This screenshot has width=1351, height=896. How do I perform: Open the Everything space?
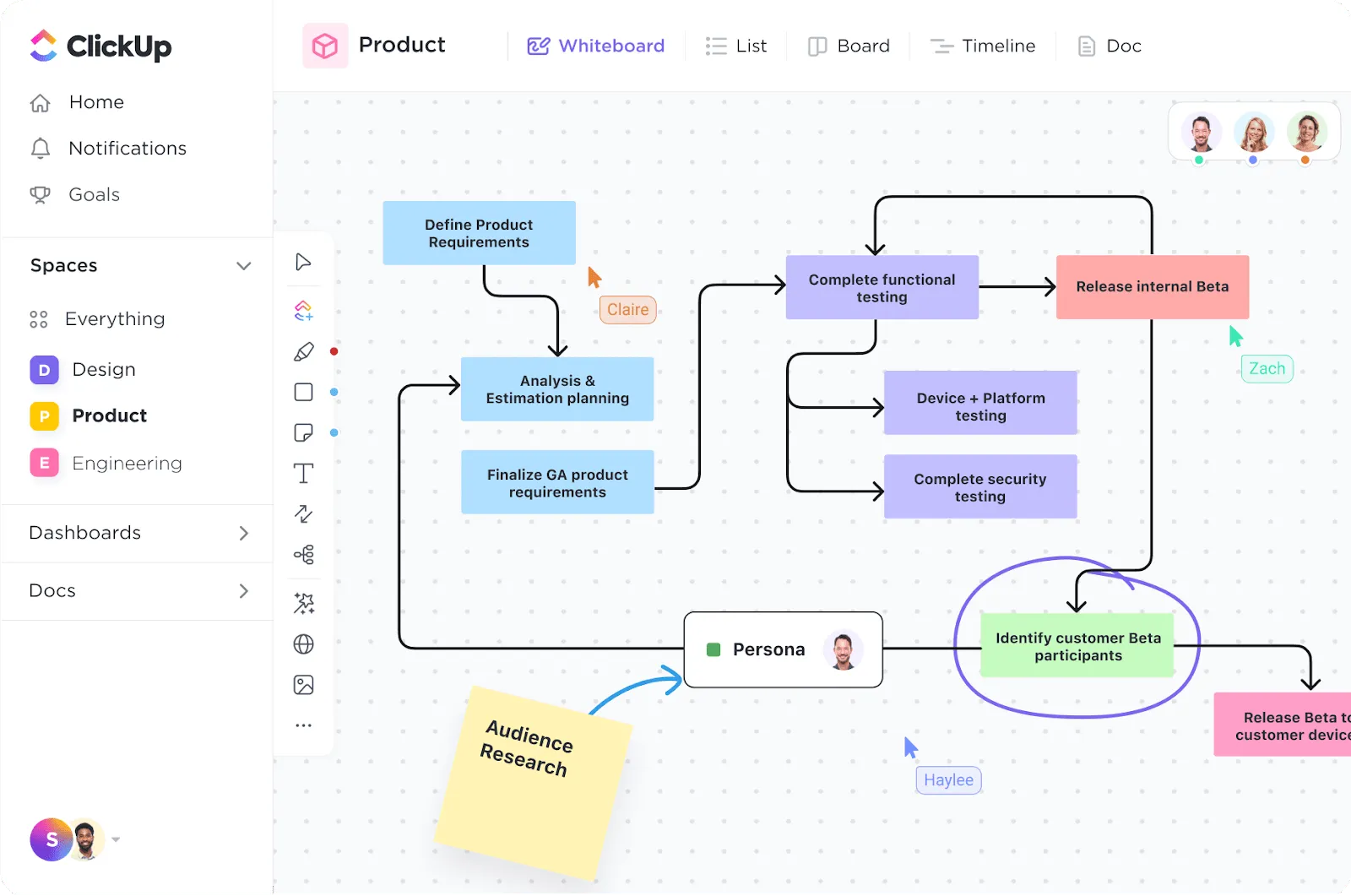coord(115,319)
